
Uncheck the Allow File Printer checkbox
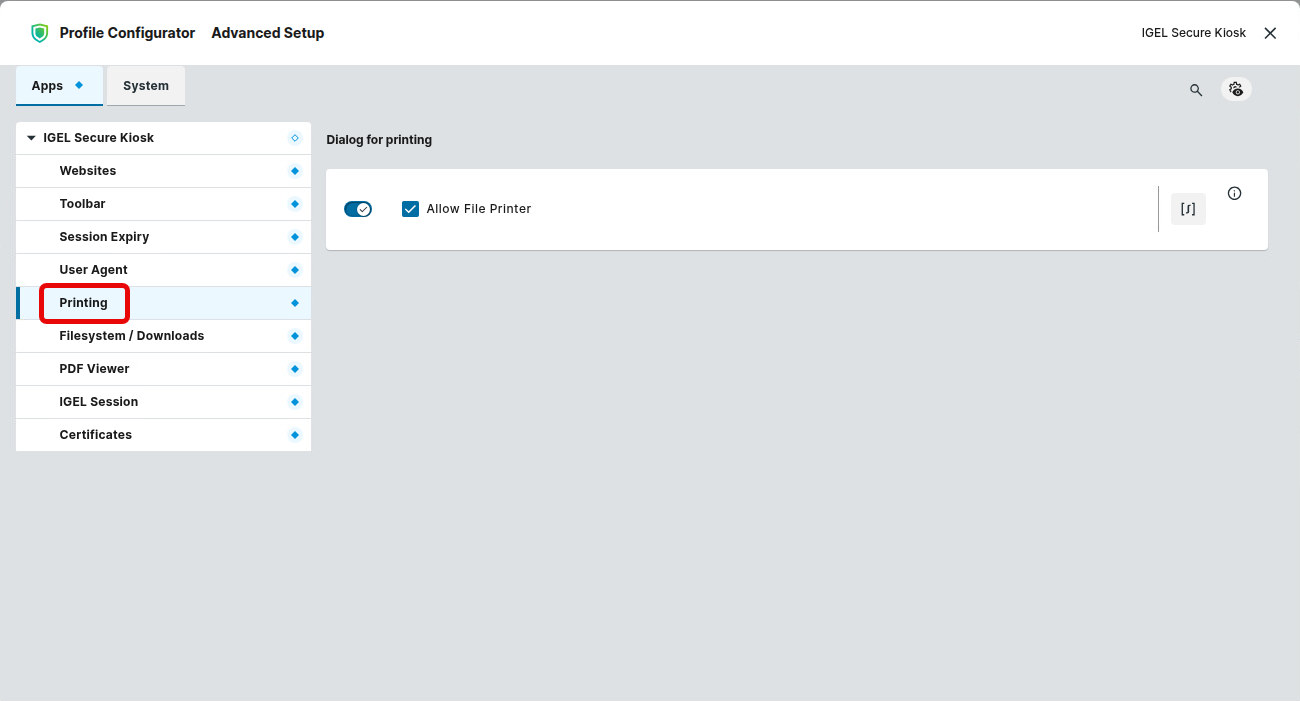(410, 209)
